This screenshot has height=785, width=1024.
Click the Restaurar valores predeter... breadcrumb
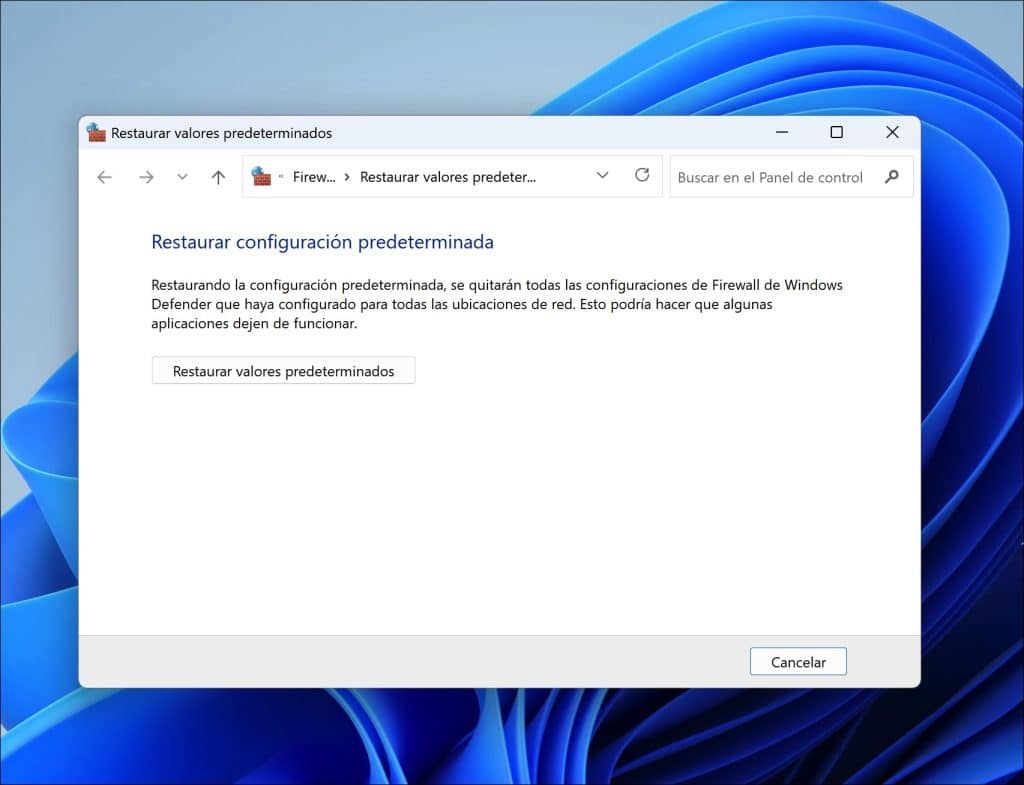[448, 177]
